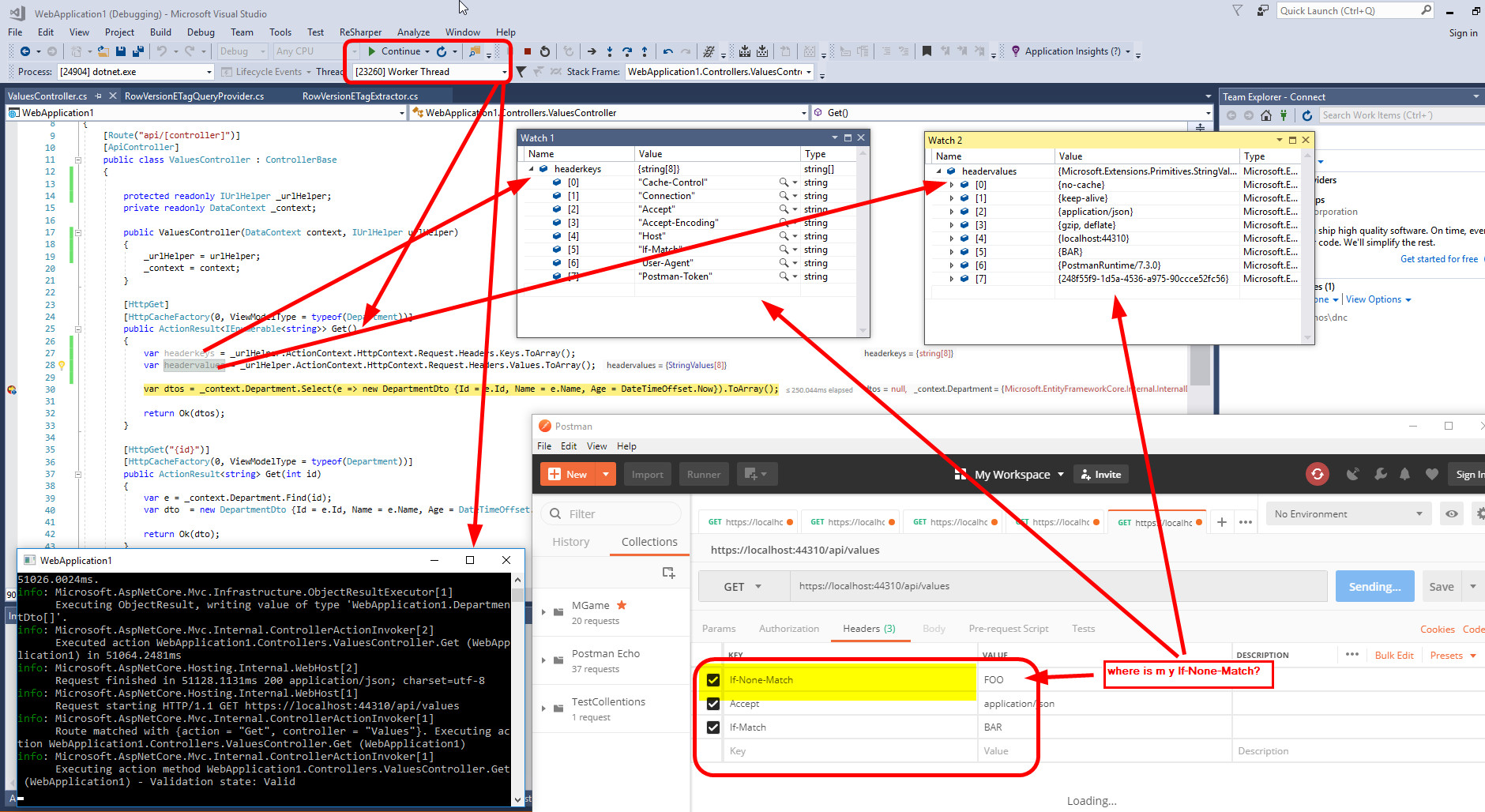1485x812 pixels.
Task: Uncheck the If-None-Match header
Action: point(713,679)
